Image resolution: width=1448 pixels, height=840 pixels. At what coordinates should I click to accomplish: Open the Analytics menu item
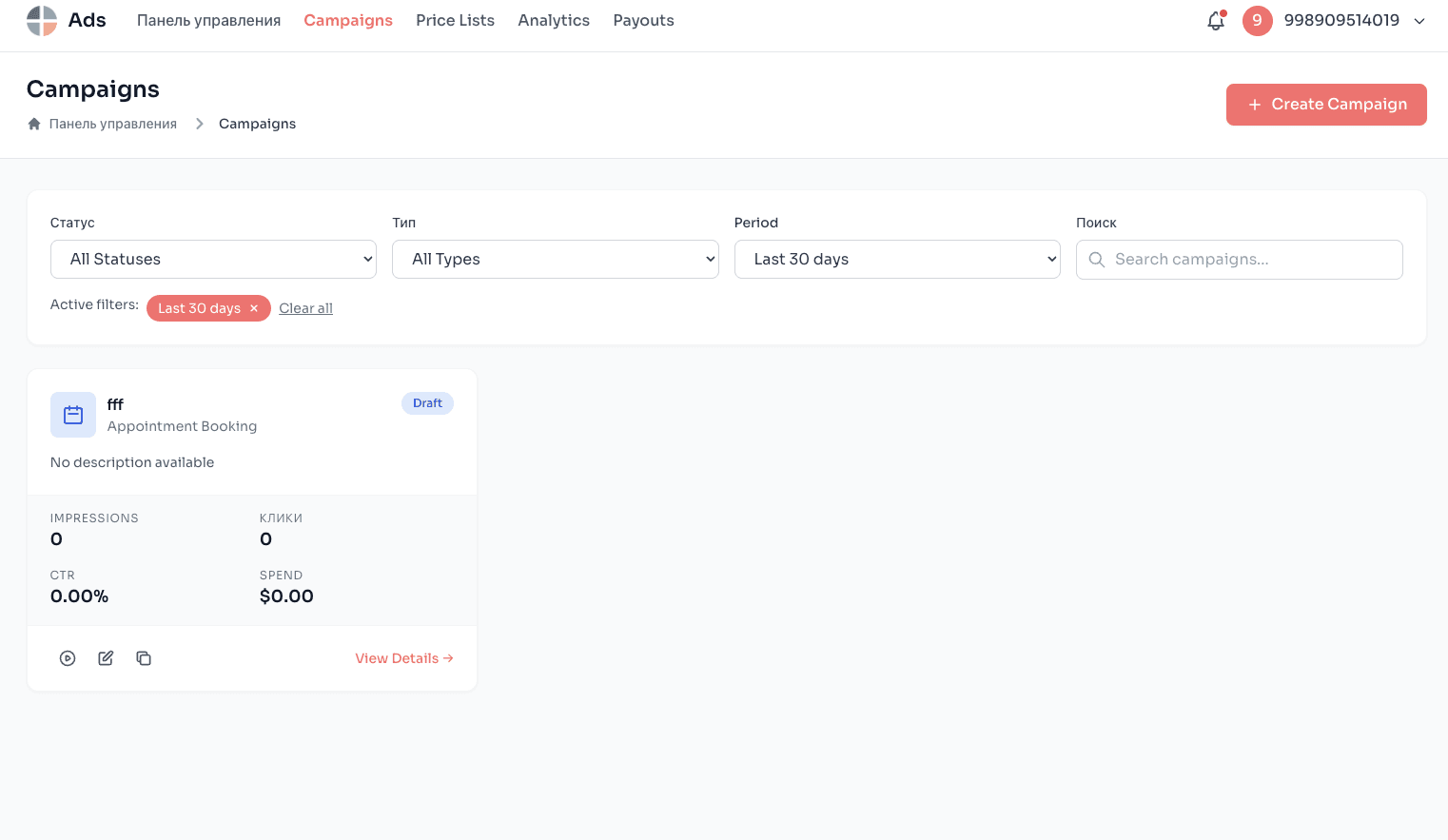tap(554, 21)
